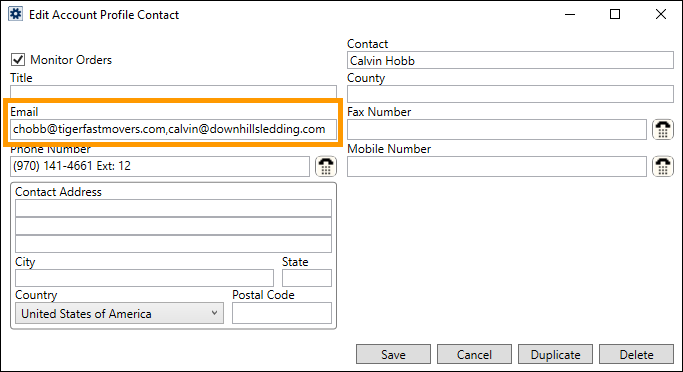The image size is (683, 372).
Task: Click the Fax Number input field
Action: coord(497,129)
